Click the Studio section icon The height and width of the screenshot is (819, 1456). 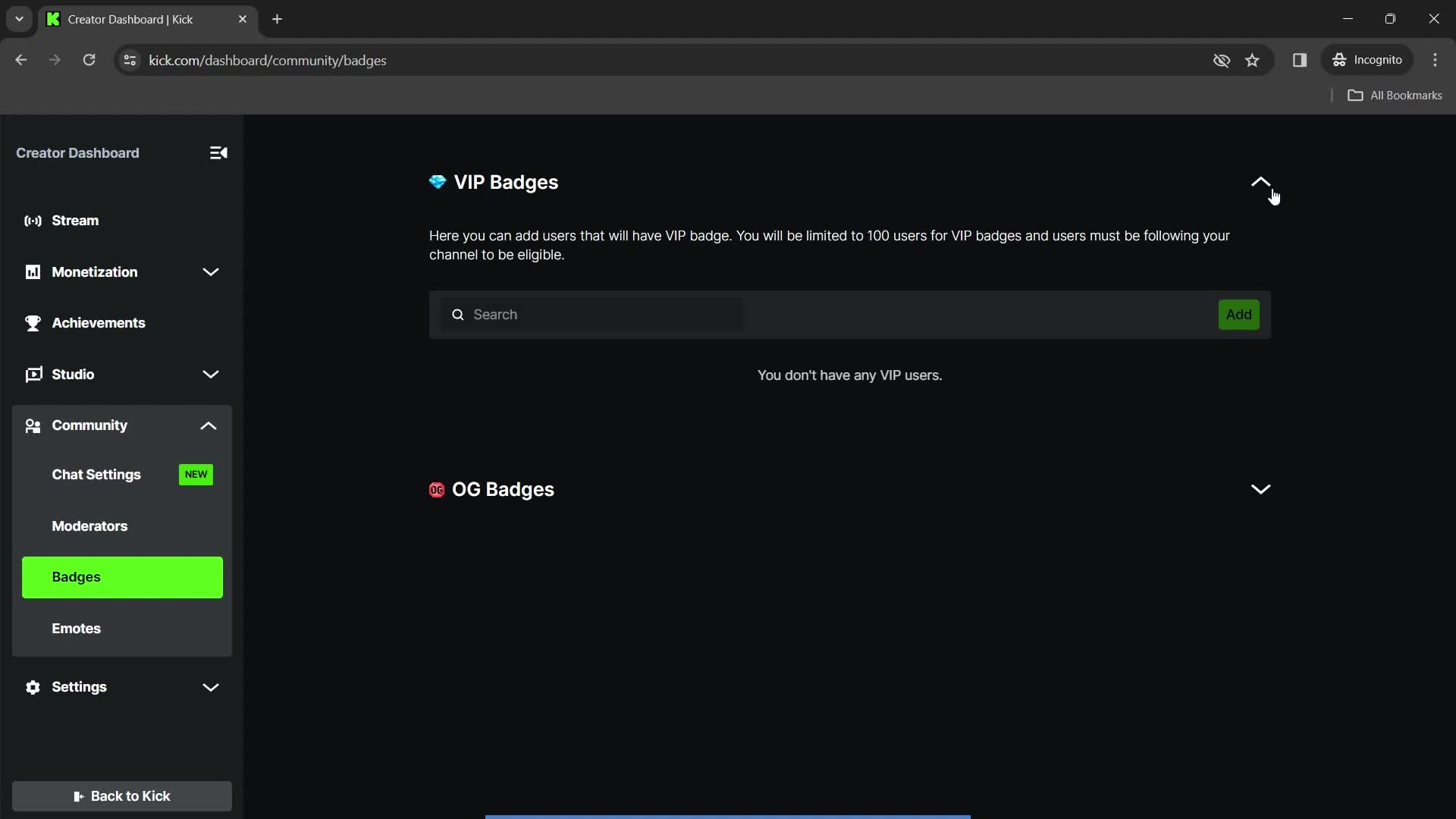pyautogui.click(x=33, y=373)
